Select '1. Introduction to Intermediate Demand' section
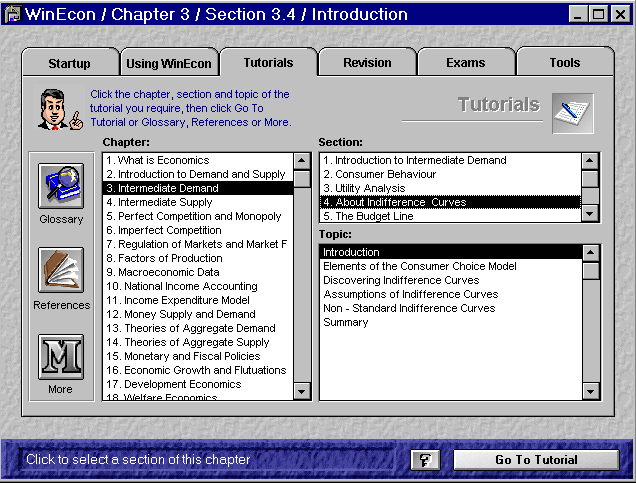The height and width of the screenshot is (483, 636). click(451, 160)
